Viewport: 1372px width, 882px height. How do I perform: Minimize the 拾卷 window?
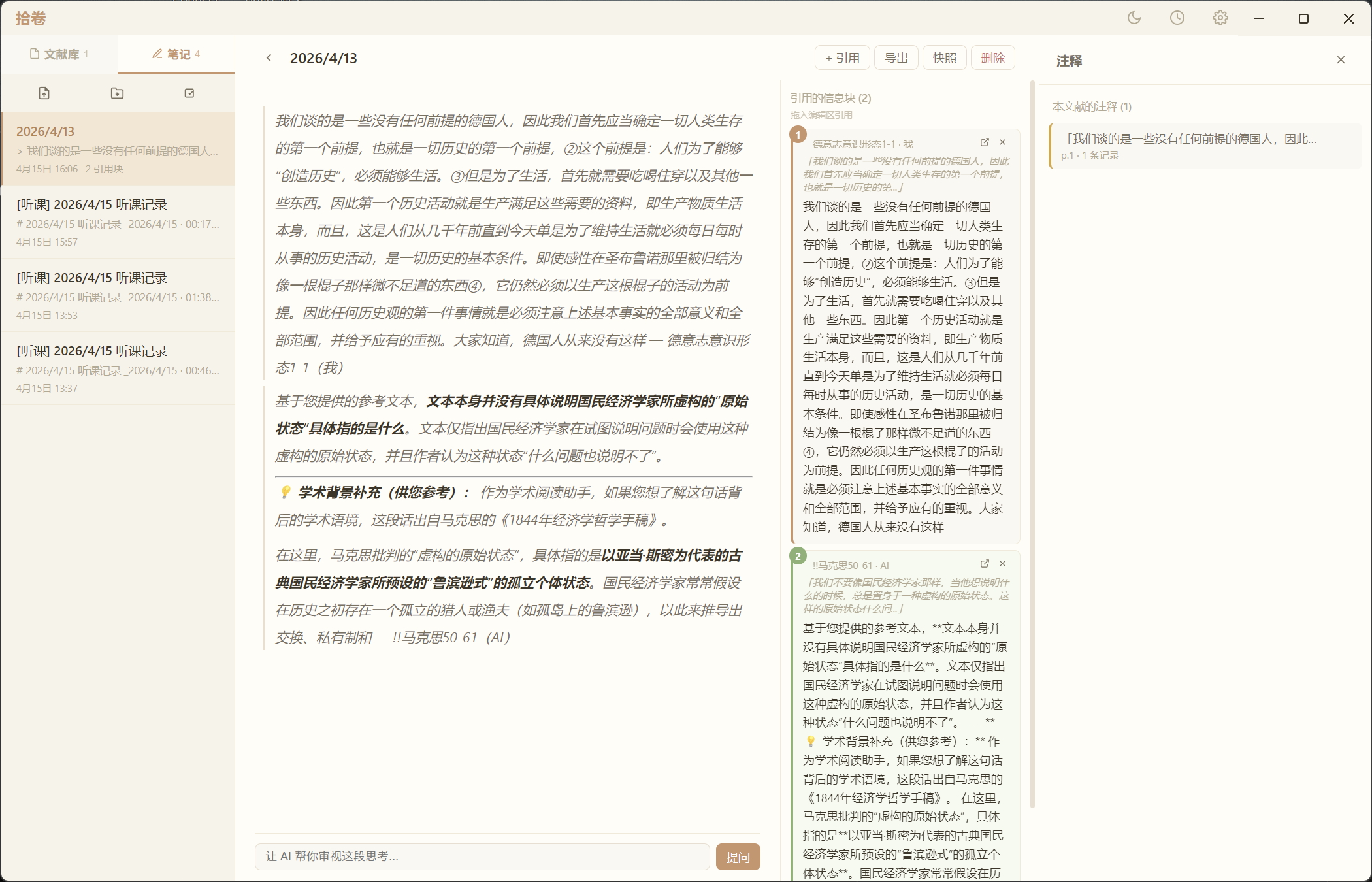point(1259,18)
